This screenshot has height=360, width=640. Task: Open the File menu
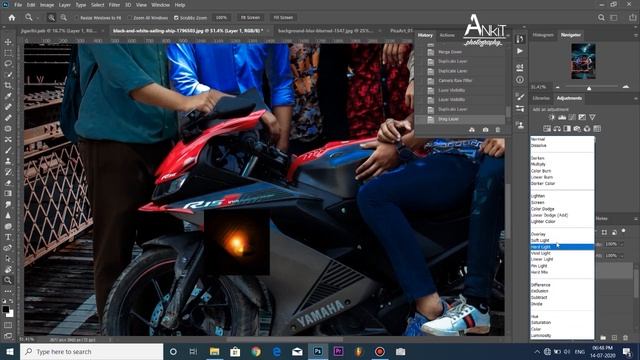pos(18,5)
